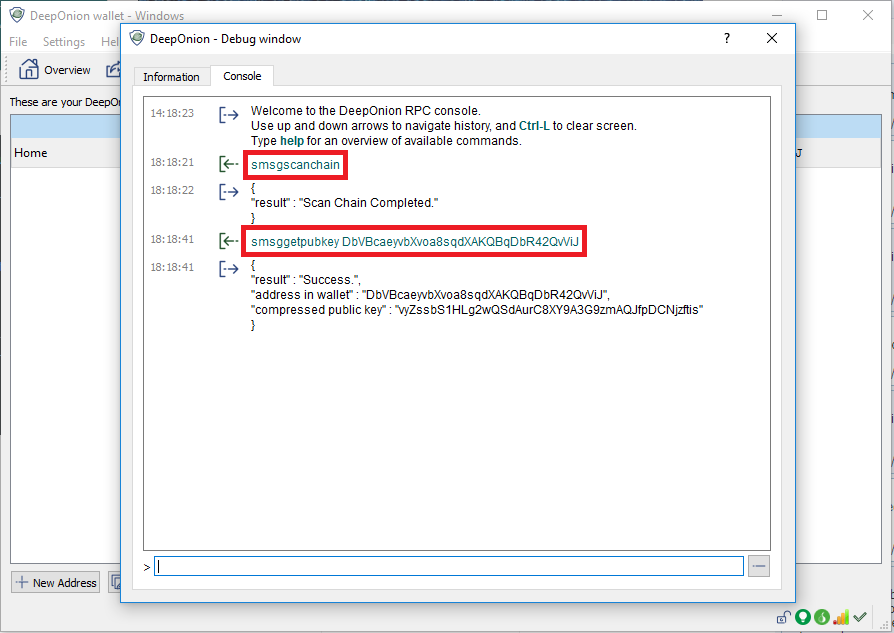Click the "Type help for an overview" console line
This screenshot has height=633, width=894.
point(386,141)
